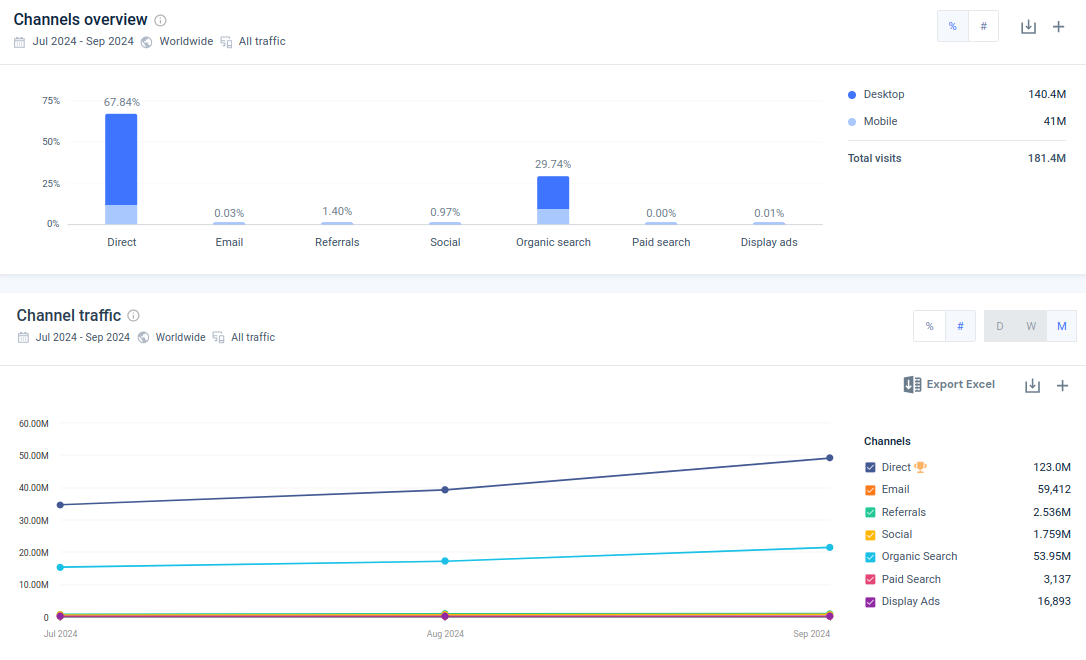Screen dimensions: 1086x660
Task: Click the Direct line Aug 2024 data point
Action: (x=445, y=490)
